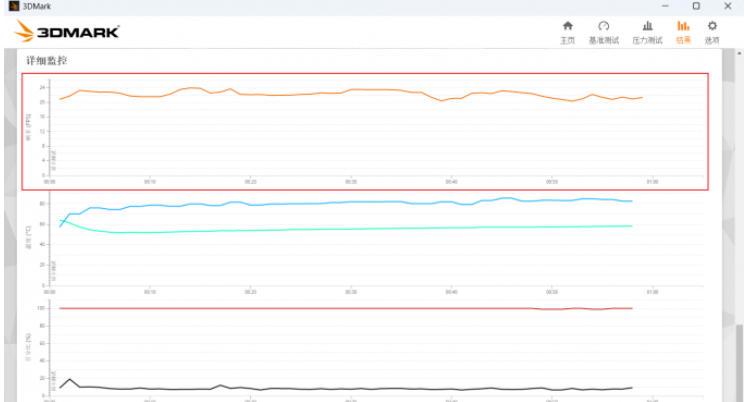Viewport: 744px width, 402px height.
Task: Click the 3DMark logo in header
Action: (x=66, y=32)
